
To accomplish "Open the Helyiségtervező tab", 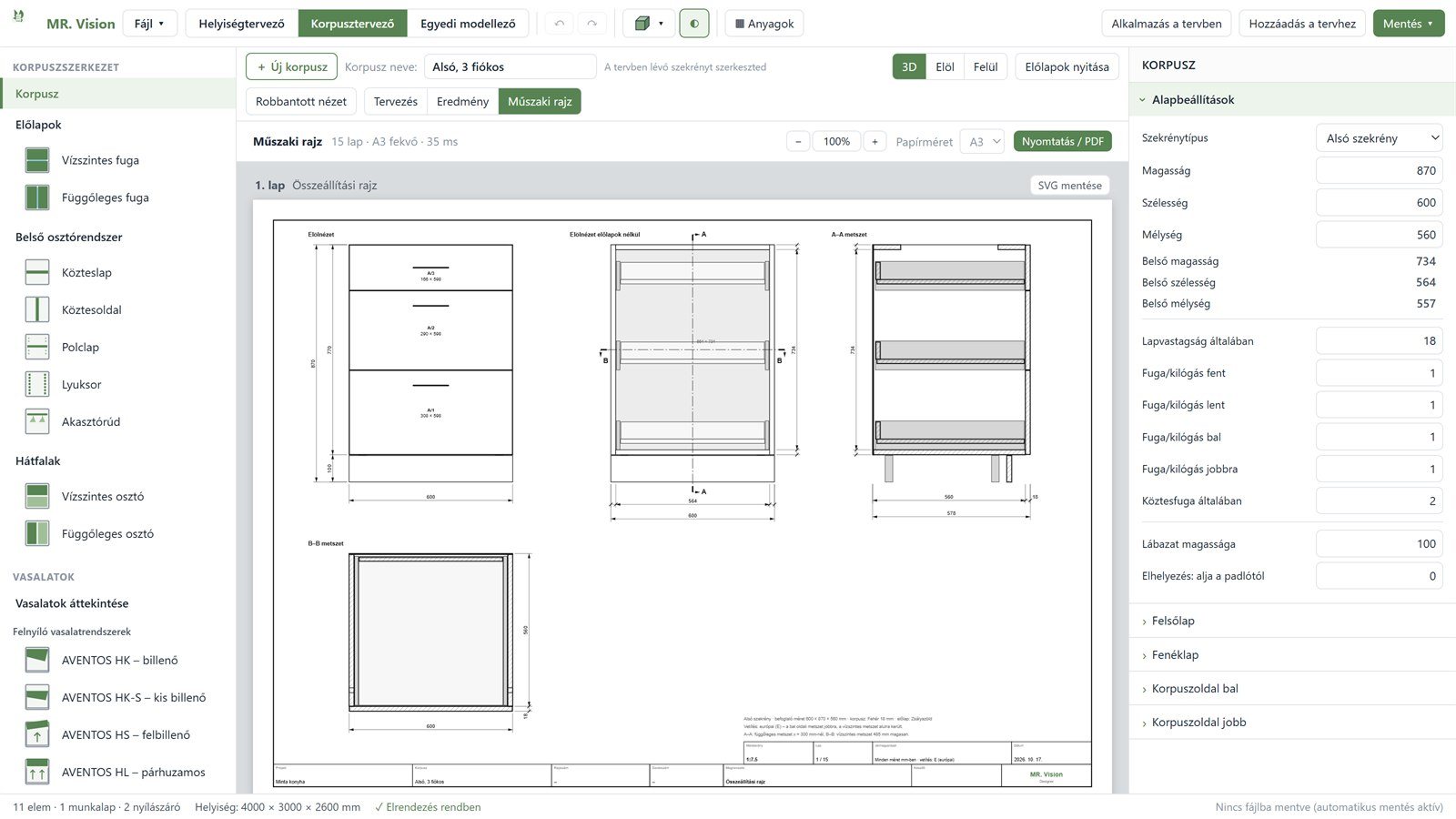I will tap(241, 24).
